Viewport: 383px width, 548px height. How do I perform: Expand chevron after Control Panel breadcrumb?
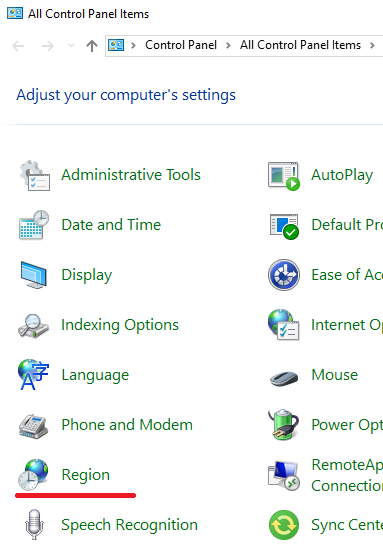click(x=228, y=45)
